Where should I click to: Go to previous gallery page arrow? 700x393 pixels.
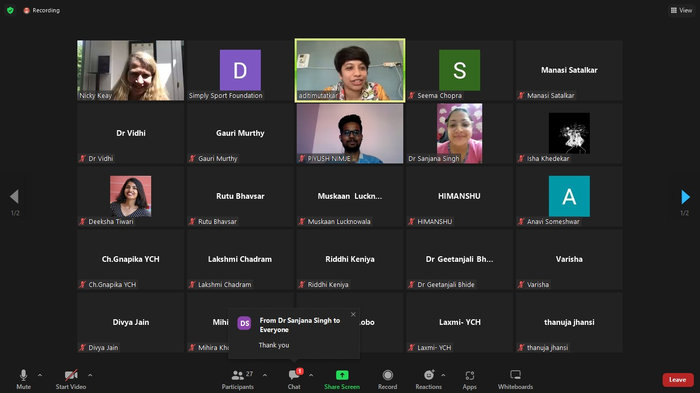(14, 196)
